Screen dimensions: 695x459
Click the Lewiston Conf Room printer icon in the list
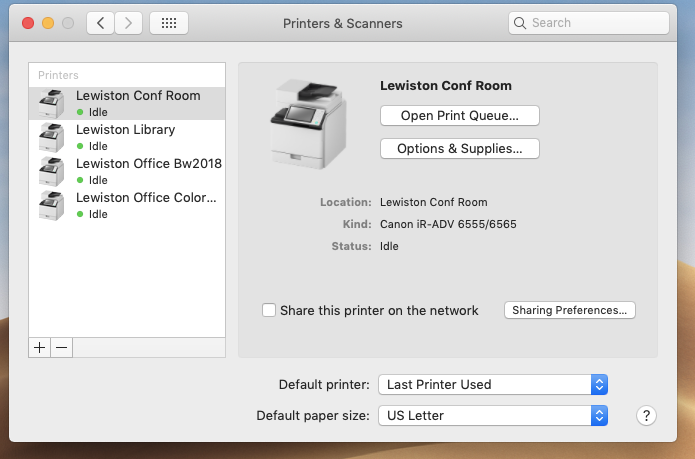coord(51,104)
